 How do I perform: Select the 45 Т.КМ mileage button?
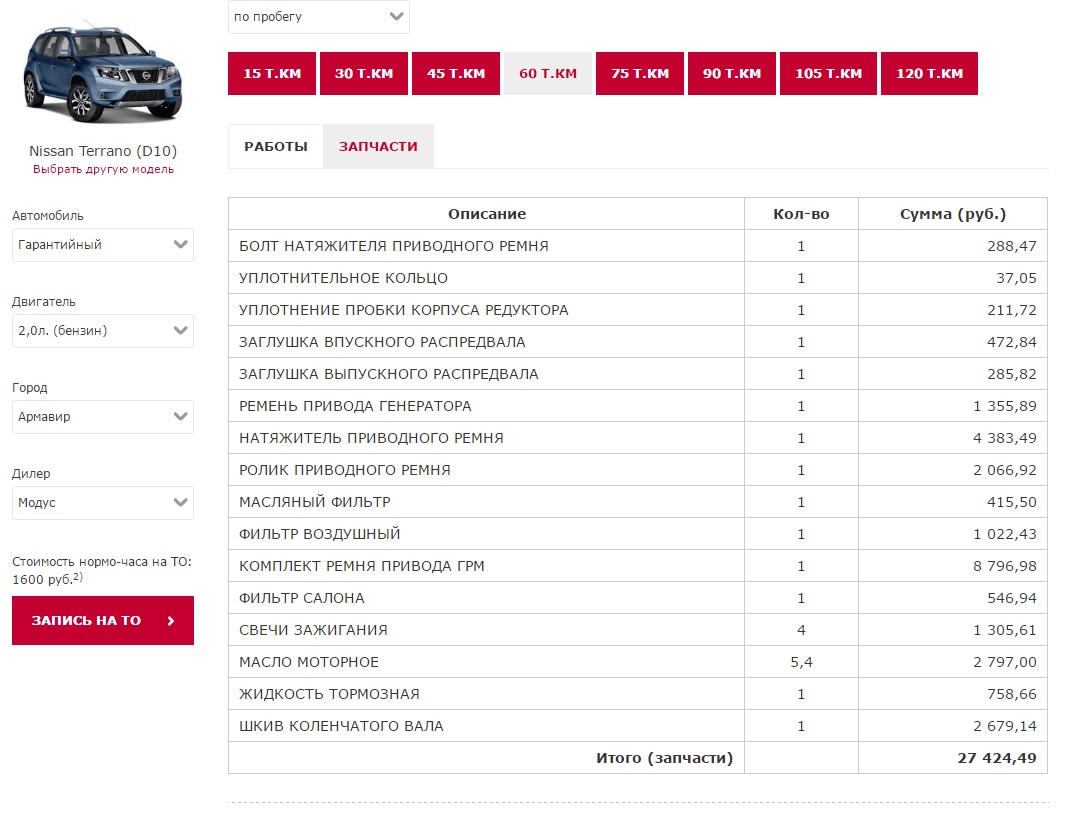pyautogui.click(x=456, y=73)
